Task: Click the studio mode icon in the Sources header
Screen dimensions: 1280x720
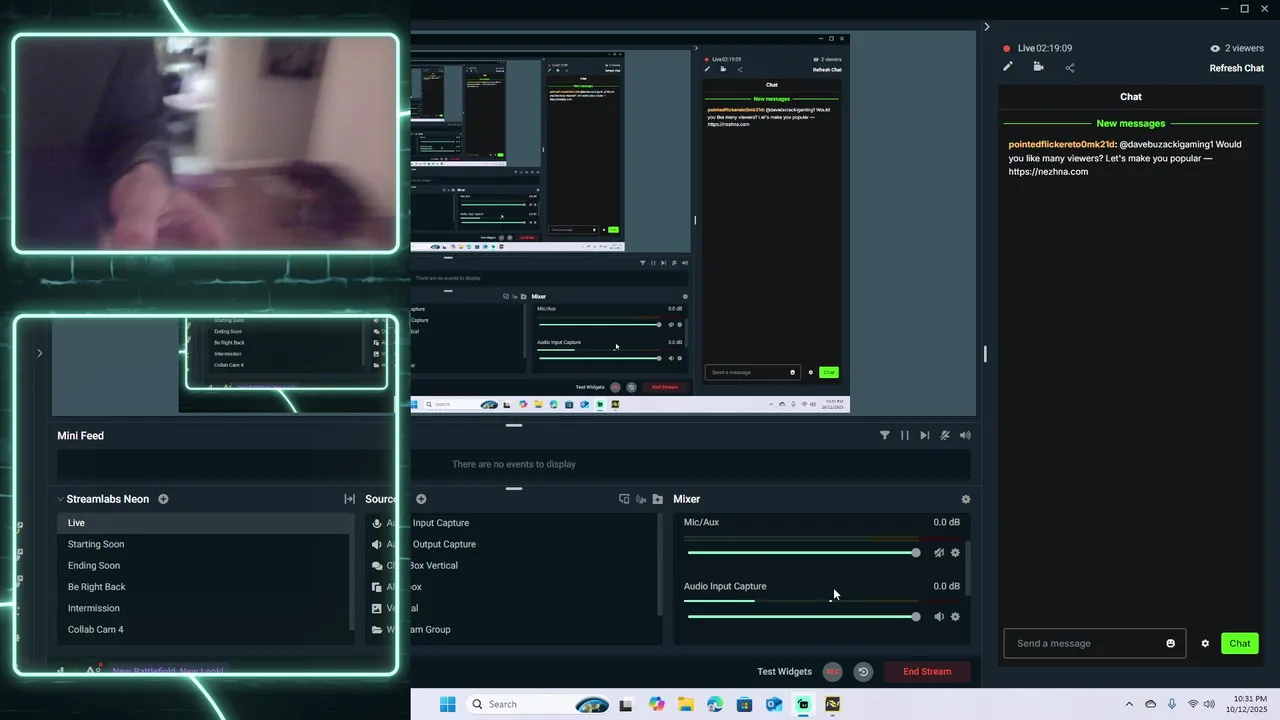Action: click(624, 499)
